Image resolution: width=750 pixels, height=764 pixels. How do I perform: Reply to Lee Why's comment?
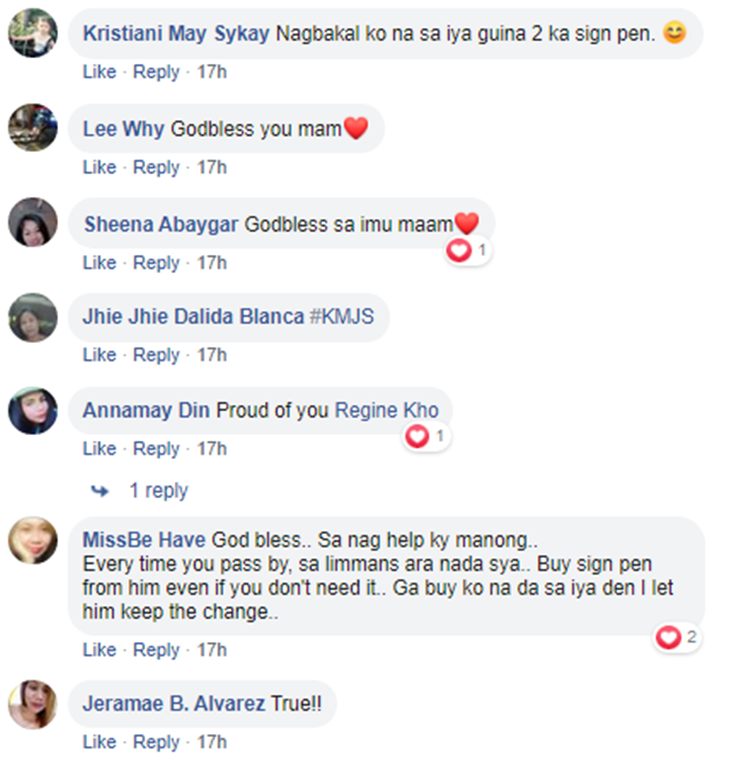pyautogui.click(x=156, y=167)
